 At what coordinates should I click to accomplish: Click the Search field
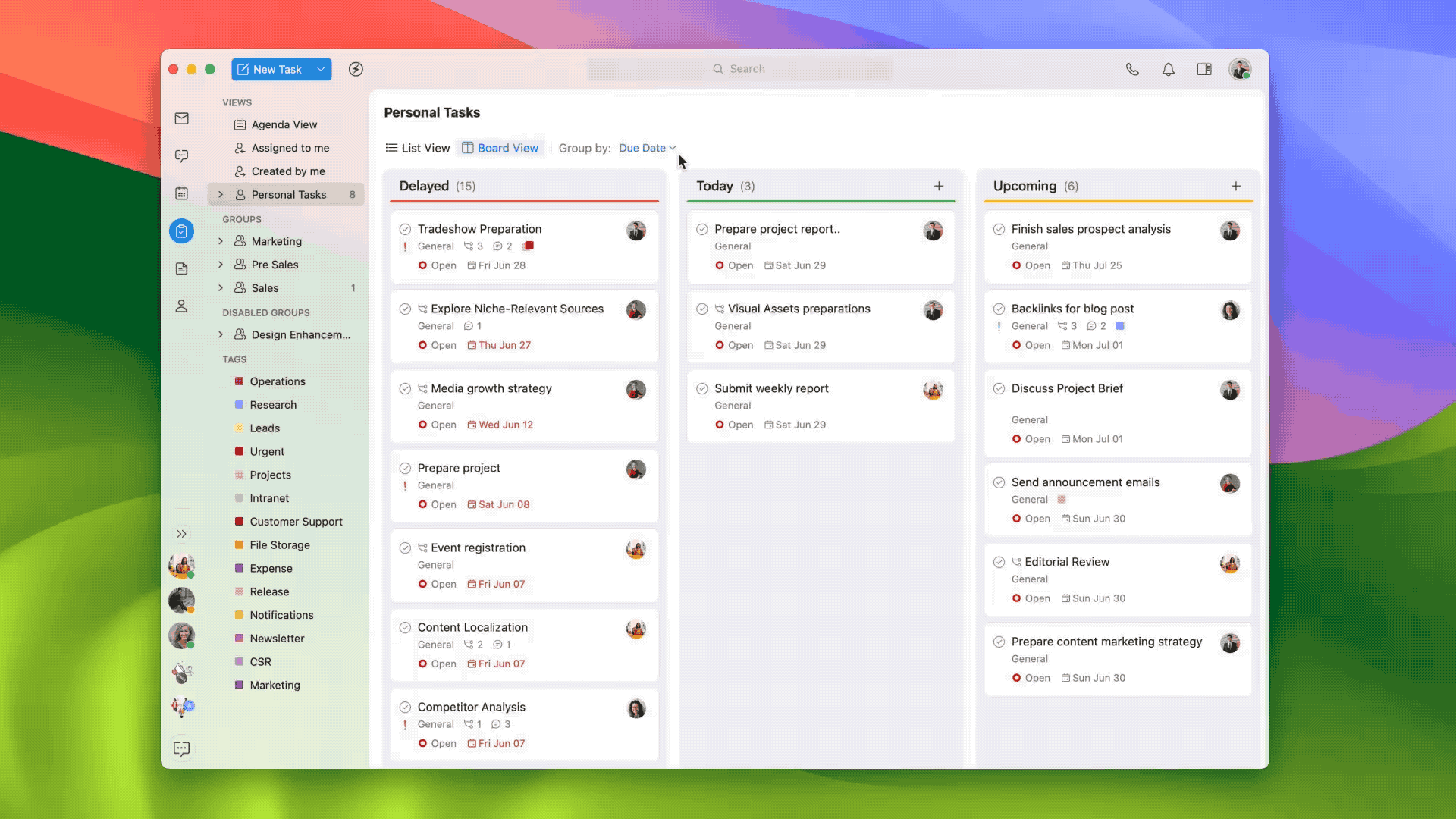(739, 69)
